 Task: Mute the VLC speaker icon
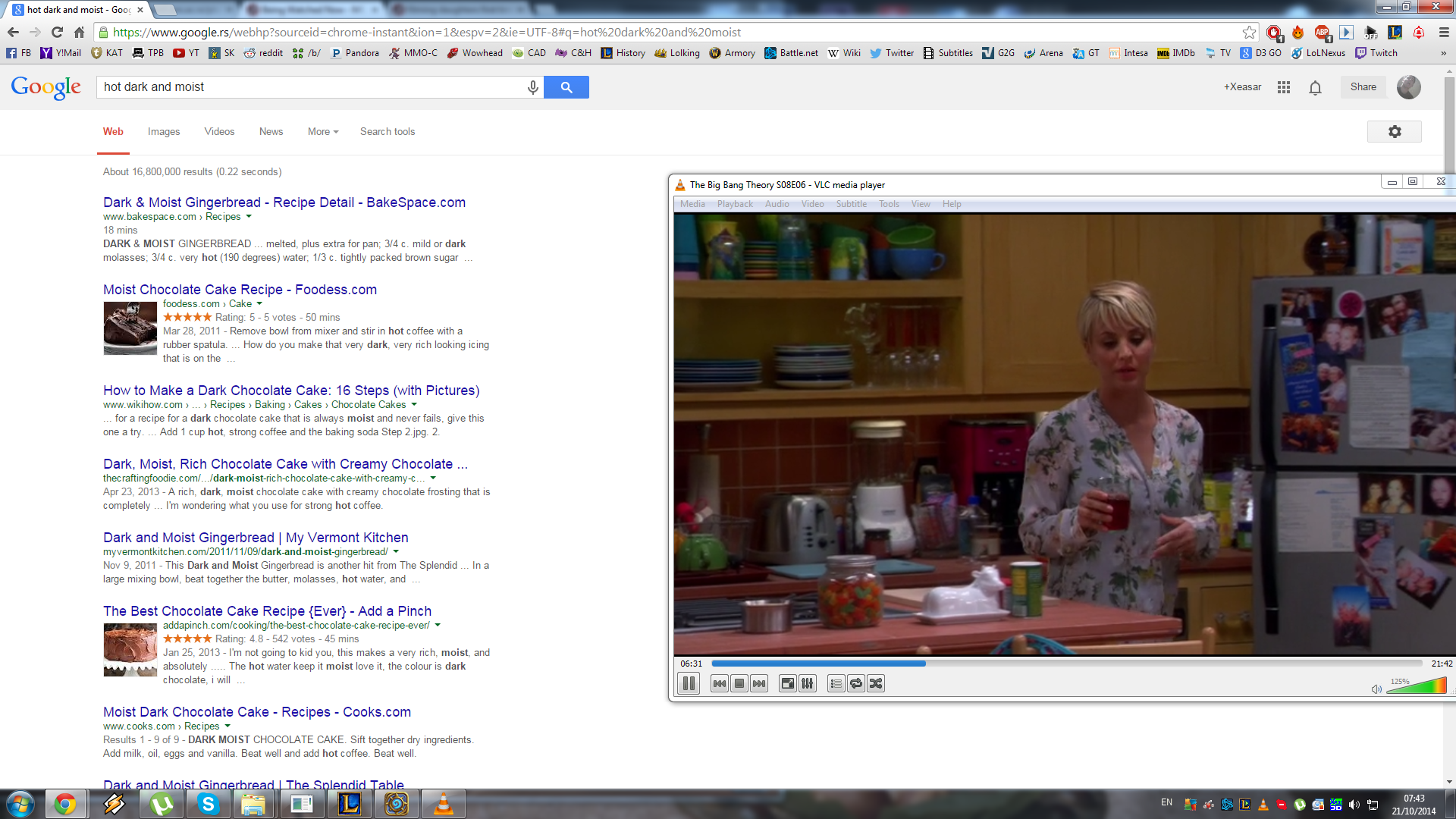click(1376, 689)
